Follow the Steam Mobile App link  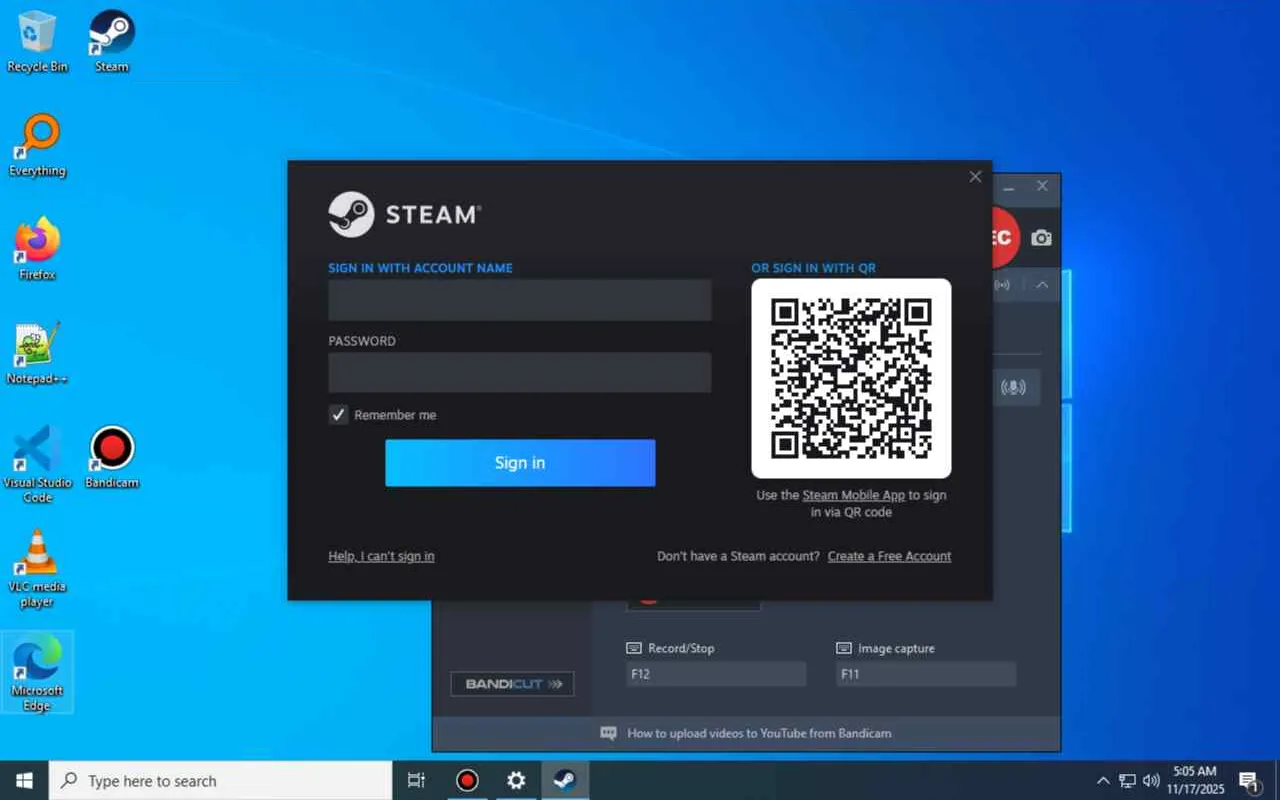click(853, 495)
